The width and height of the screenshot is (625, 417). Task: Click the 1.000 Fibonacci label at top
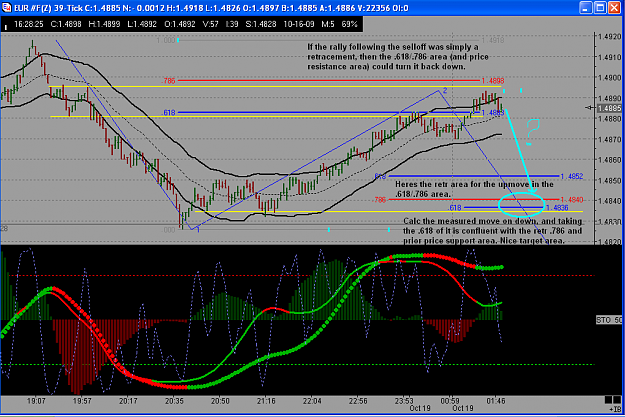click(165, 40)
